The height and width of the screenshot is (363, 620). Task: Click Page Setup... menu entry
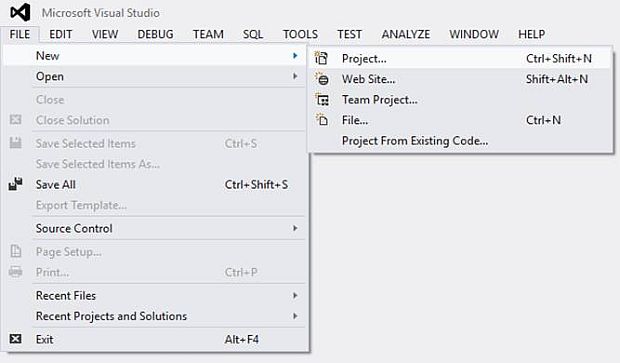155,251
